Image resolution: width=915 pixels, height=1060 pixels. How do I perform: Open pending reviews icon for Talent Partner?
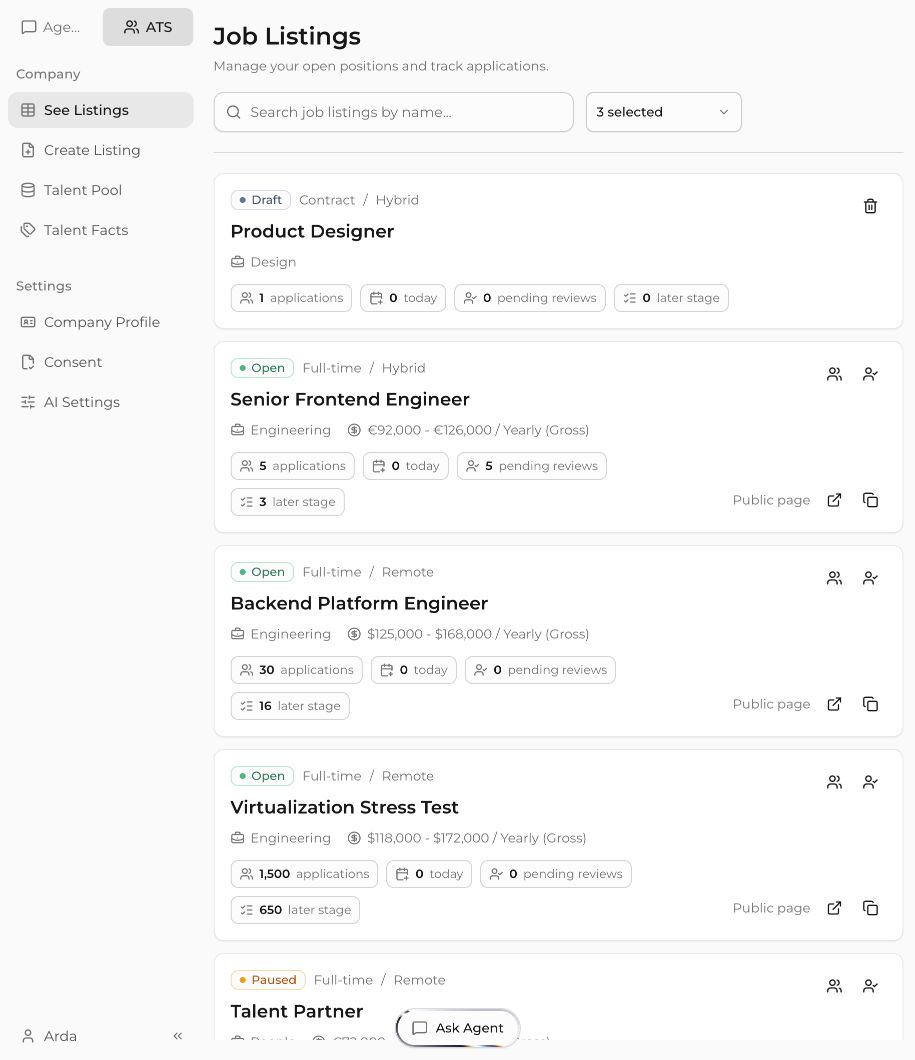point(870,986)
